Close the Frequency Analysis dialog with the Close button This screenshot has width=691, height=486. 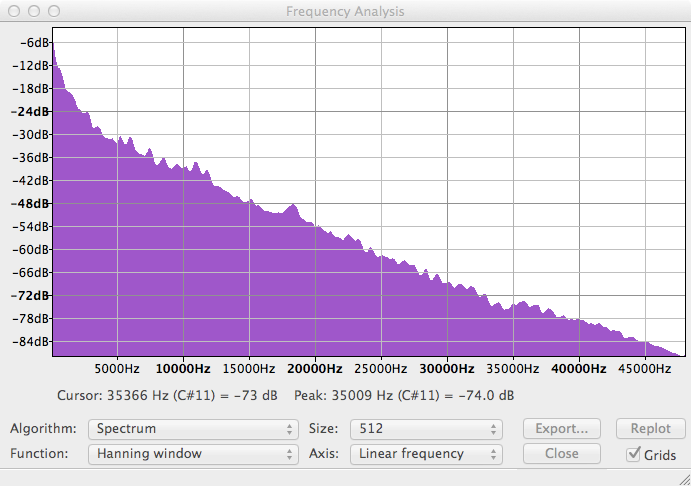(561, 453)
